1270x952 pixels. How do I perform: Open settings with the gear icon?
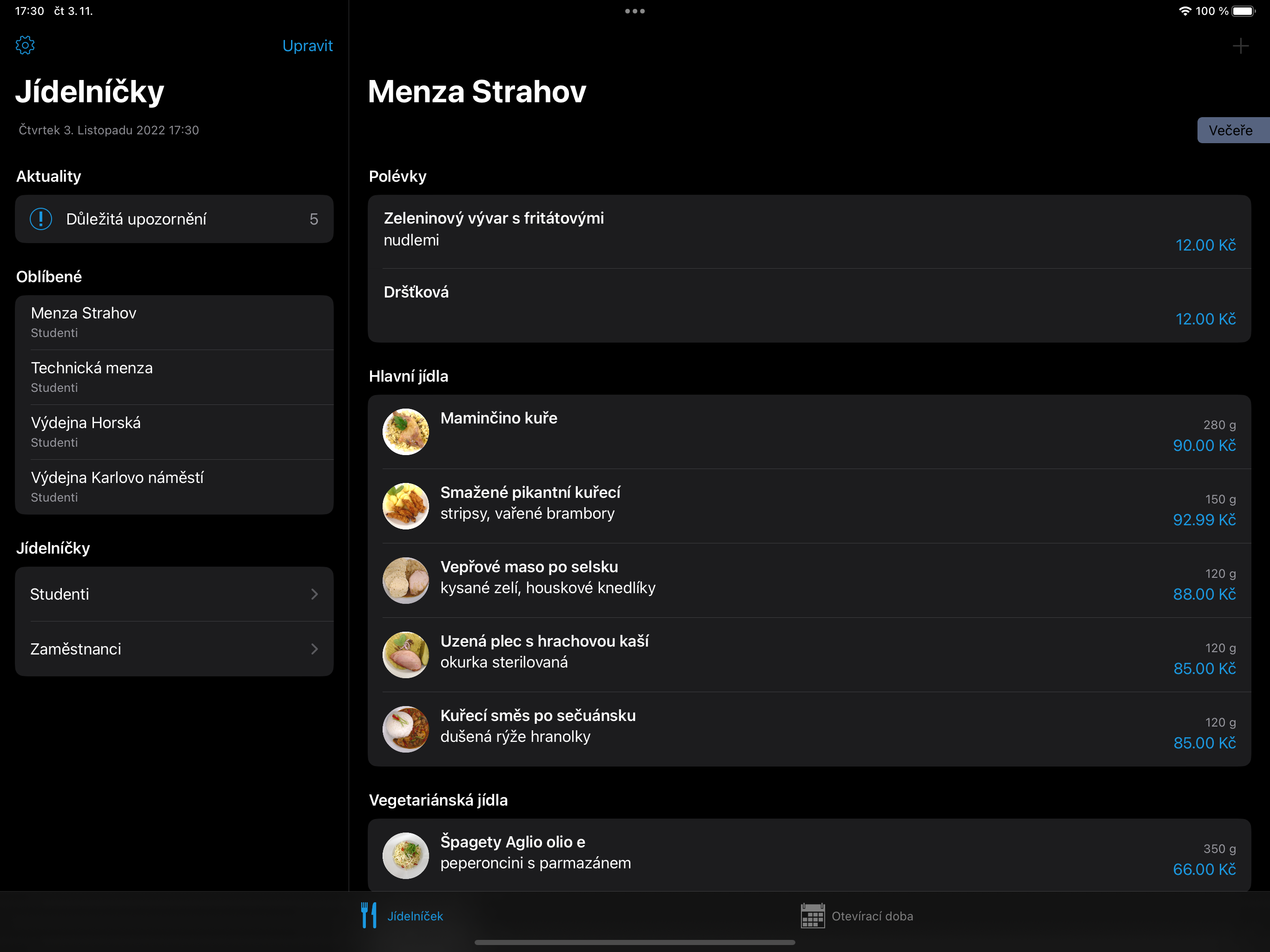click(x=25, y=46)
